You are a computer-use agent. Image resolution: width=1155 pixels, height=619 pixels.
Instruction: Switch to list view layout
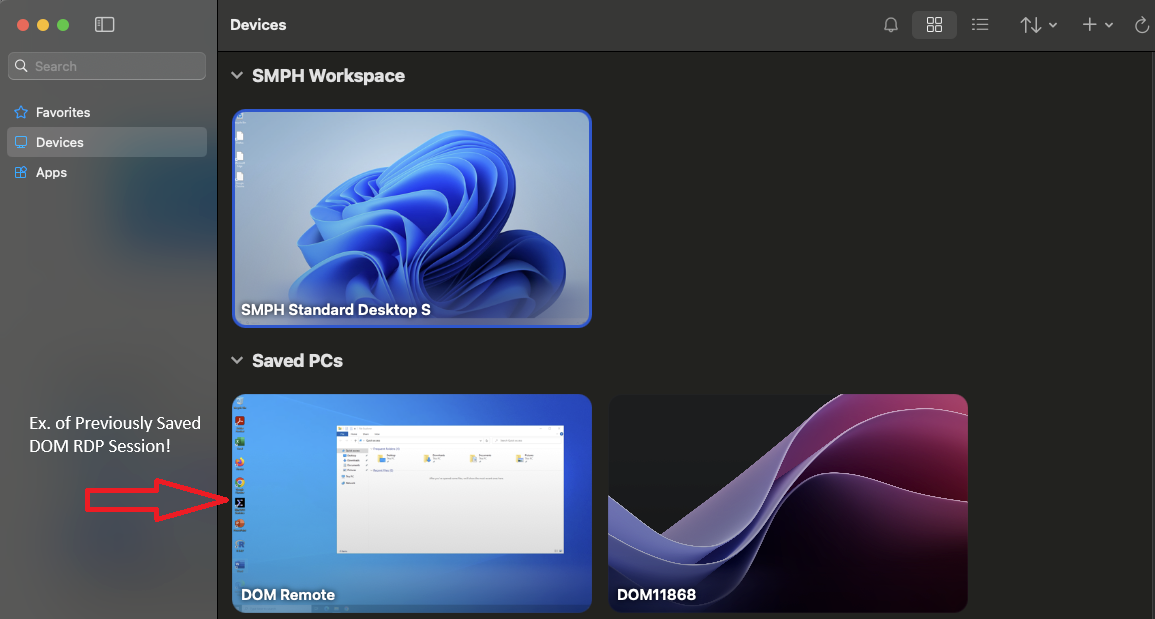tap(980, 25)
